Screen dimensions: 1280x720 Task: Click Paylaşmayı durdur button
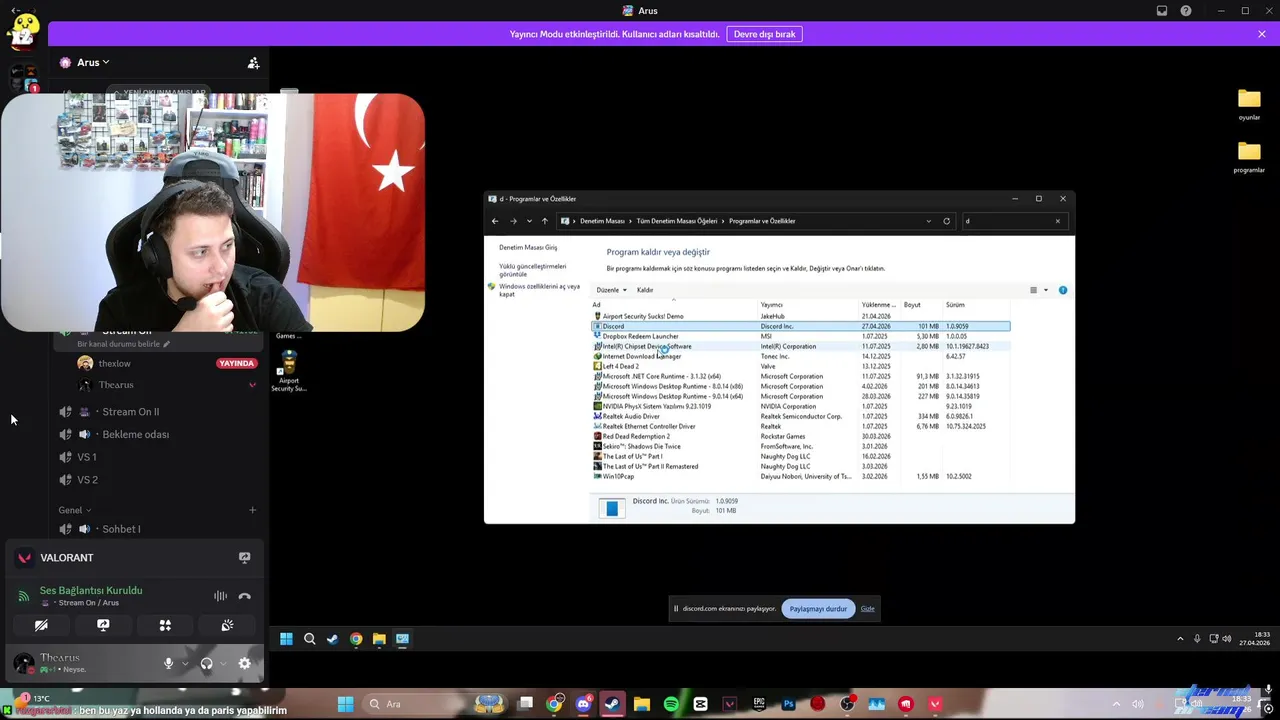(x=818, y=609)
